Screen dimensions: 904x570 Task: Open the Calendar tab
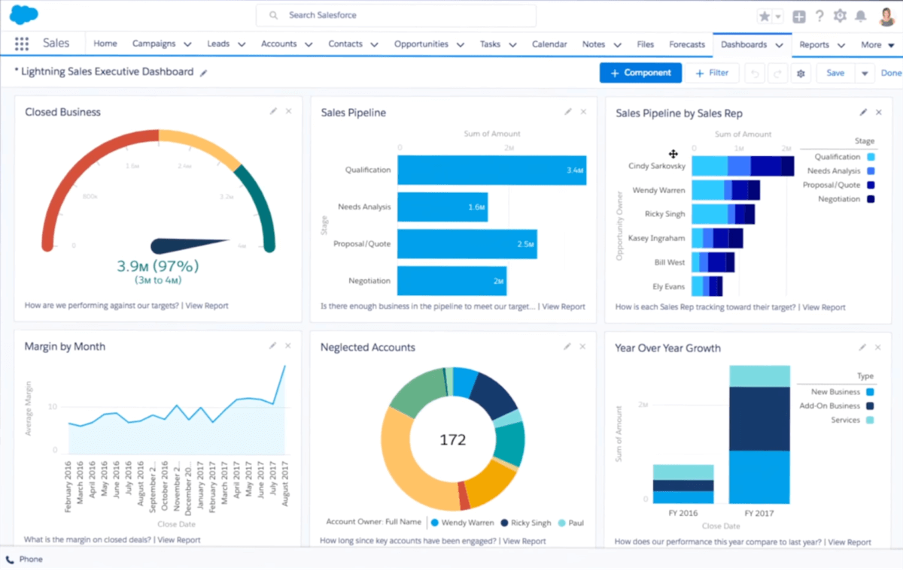coord(549,44)
